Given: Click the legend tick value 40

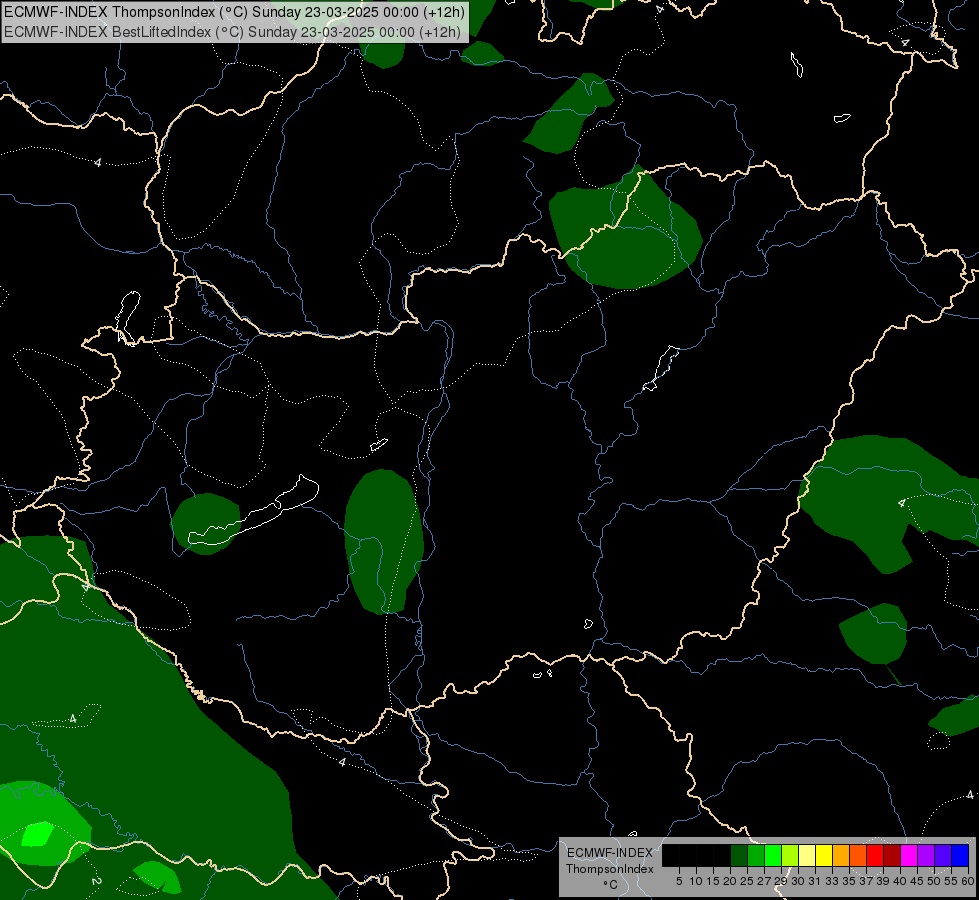Looking at the screenshot, I should [900, 881].
